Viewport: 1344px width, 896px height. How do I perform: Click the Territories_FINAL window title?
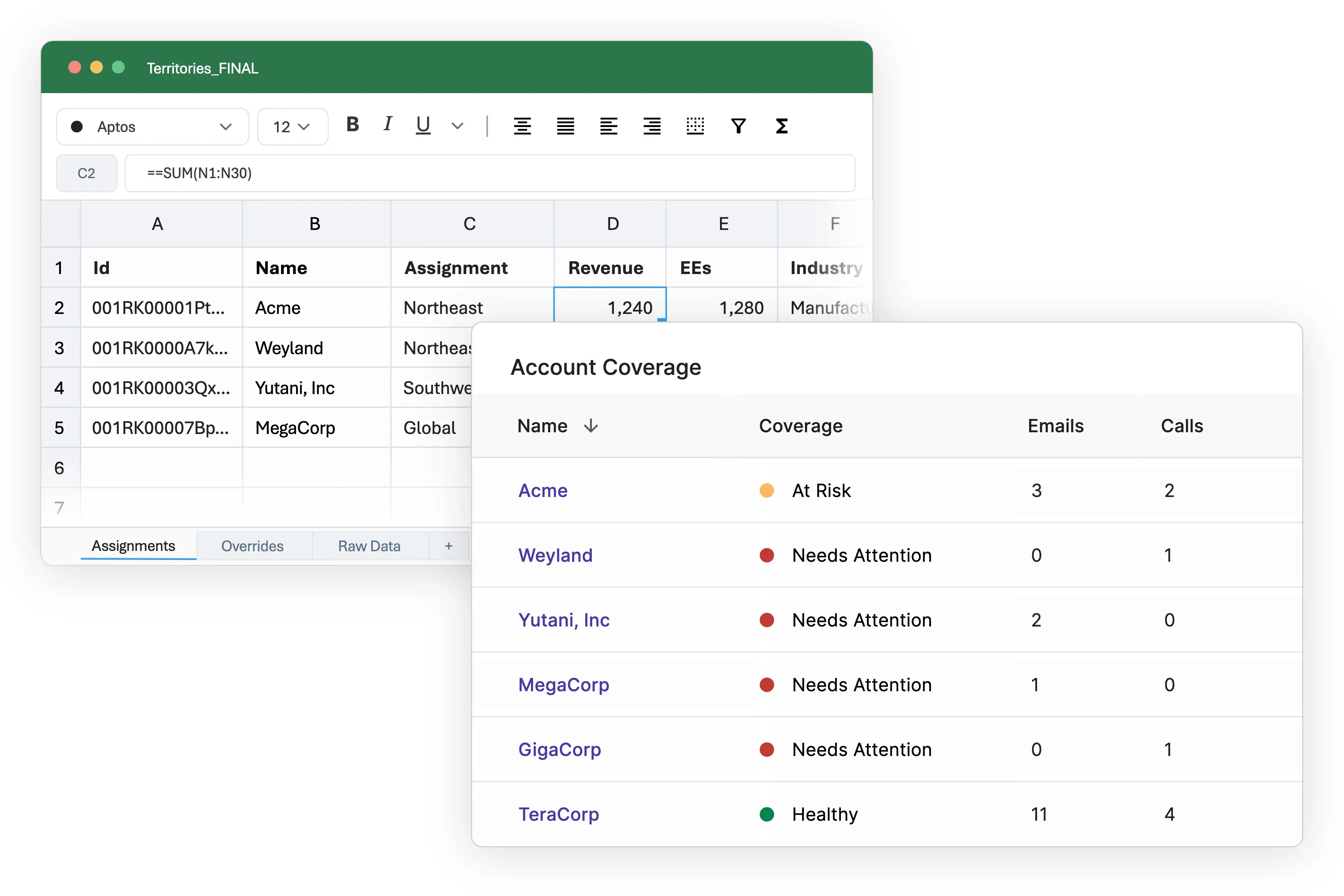click(202, 68)
